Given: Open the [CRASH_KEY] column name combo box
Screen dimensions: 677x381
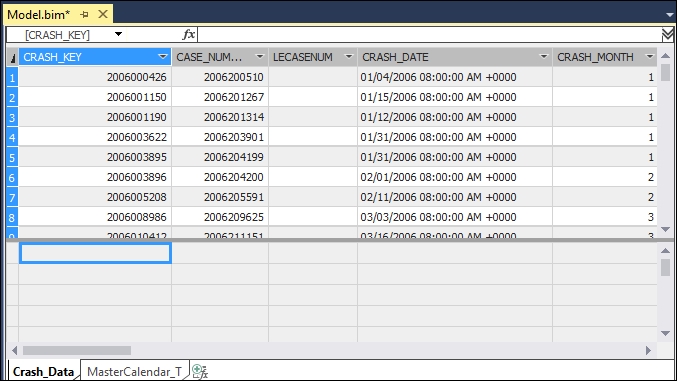Looking at the screenshot, I should click(118, 34).
